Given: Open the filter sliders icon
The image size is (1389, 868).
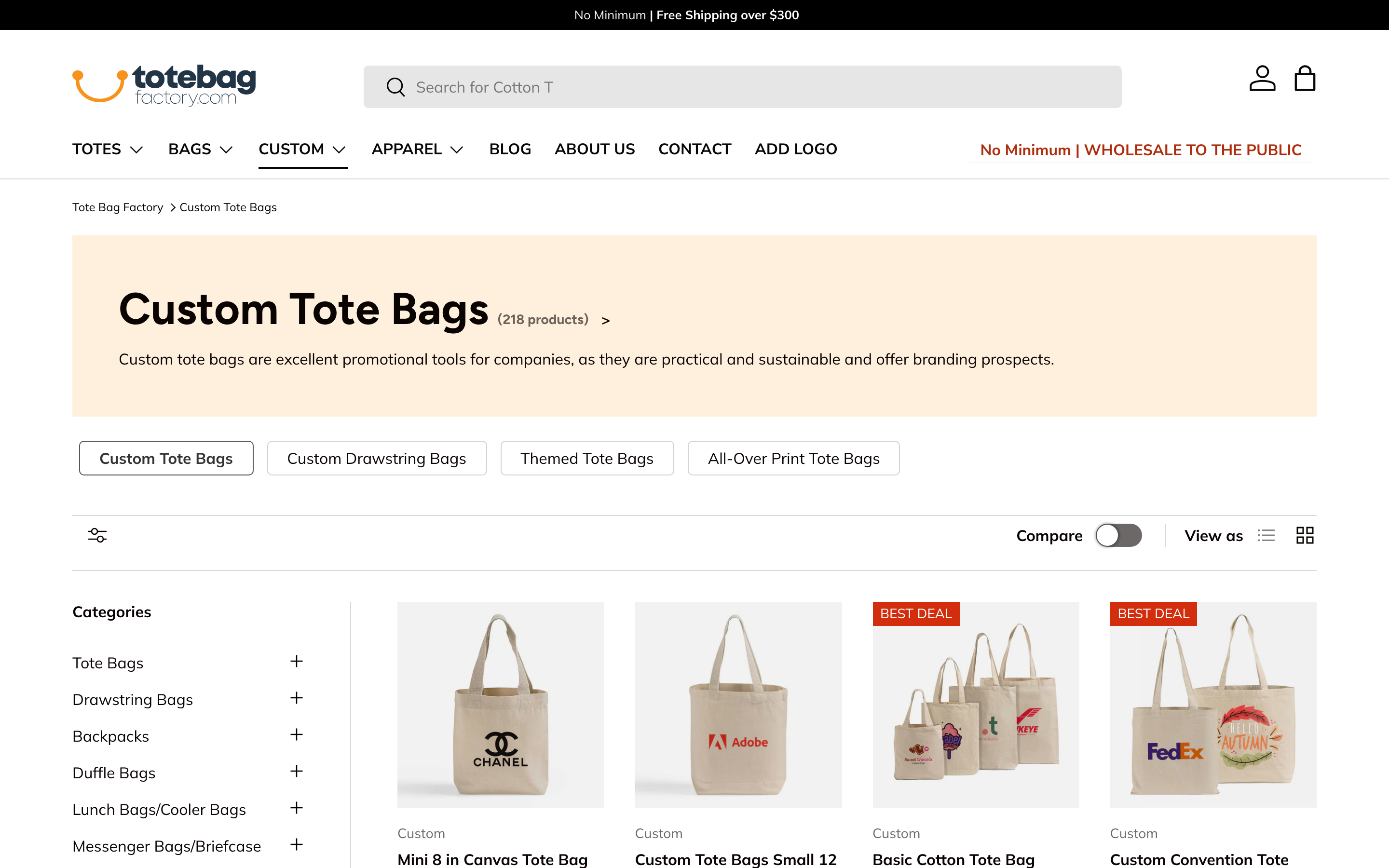Looking at the screenshot, I should pyautogui.click(x=97, y=536).
